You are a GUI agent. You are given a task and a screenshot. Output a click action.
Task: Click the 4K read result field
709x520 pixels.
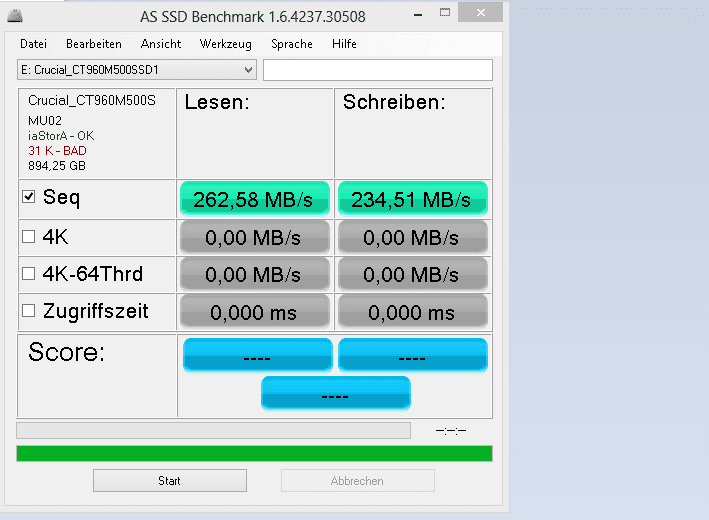coord(255,237)
